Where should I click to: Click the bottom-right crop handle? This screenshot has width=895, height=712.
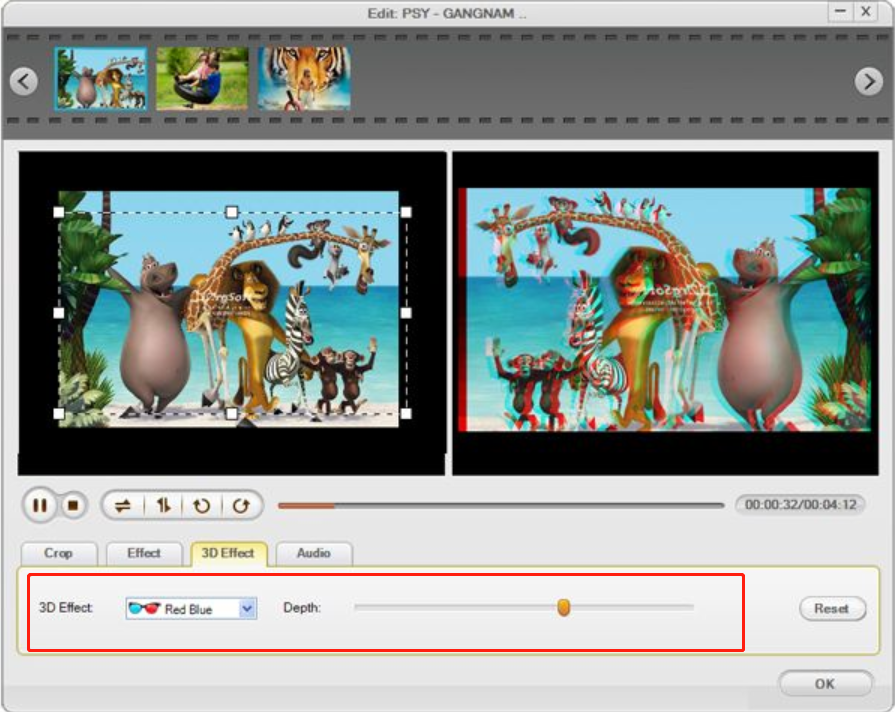[x=406, y=413]
